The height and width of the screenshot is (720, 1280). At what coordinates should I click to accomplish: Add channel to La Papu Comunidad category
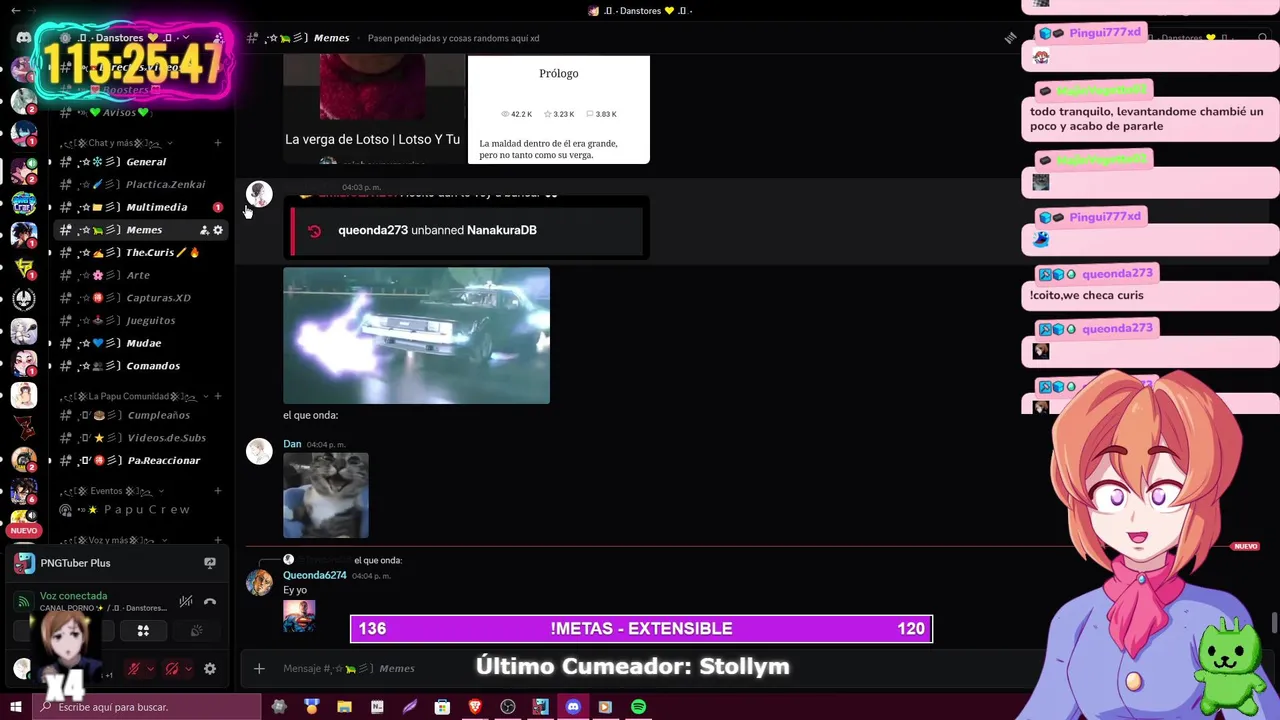218,396
